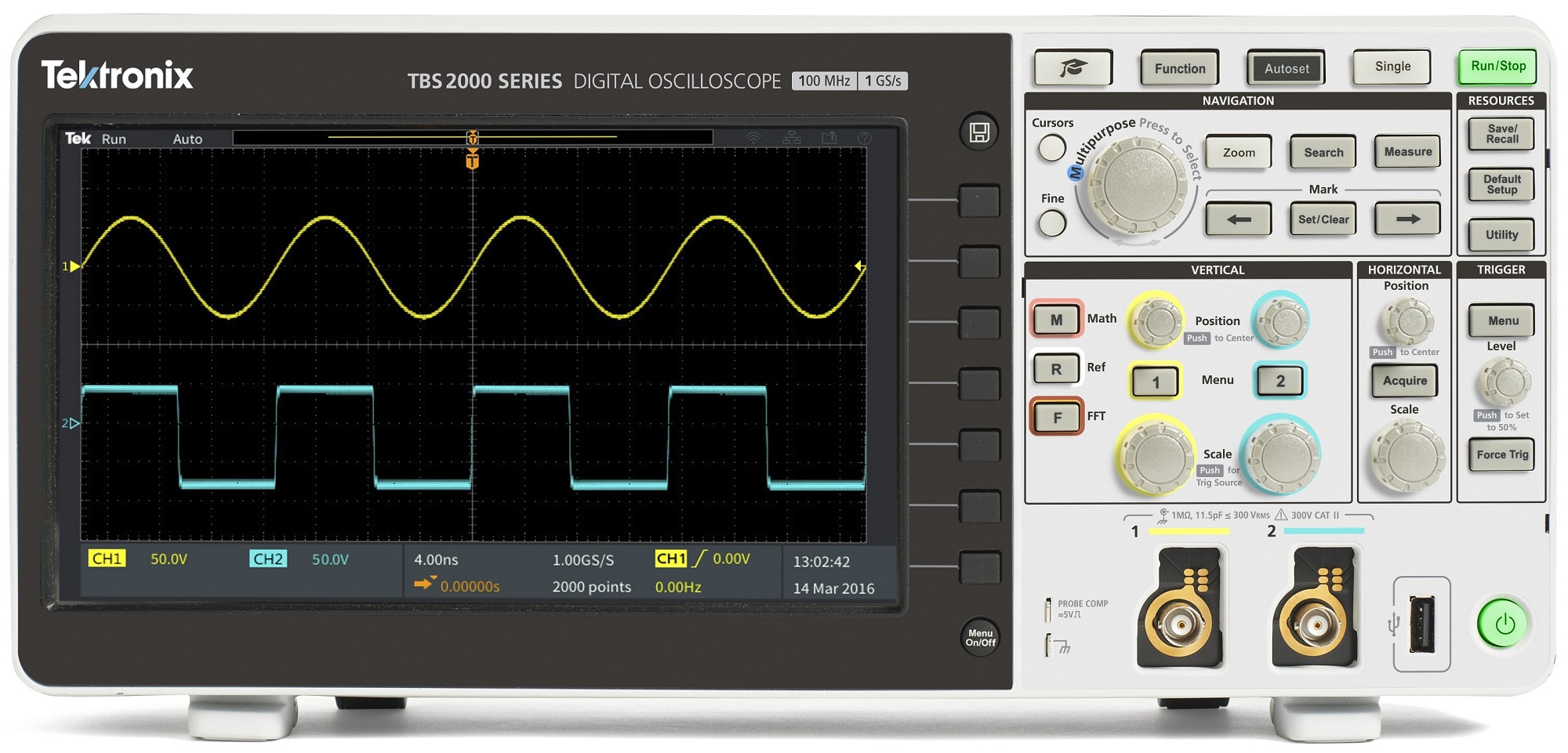Open the channel 2 menu button
Viewport: 1568px width, 753px height.
click(1279, 382)
